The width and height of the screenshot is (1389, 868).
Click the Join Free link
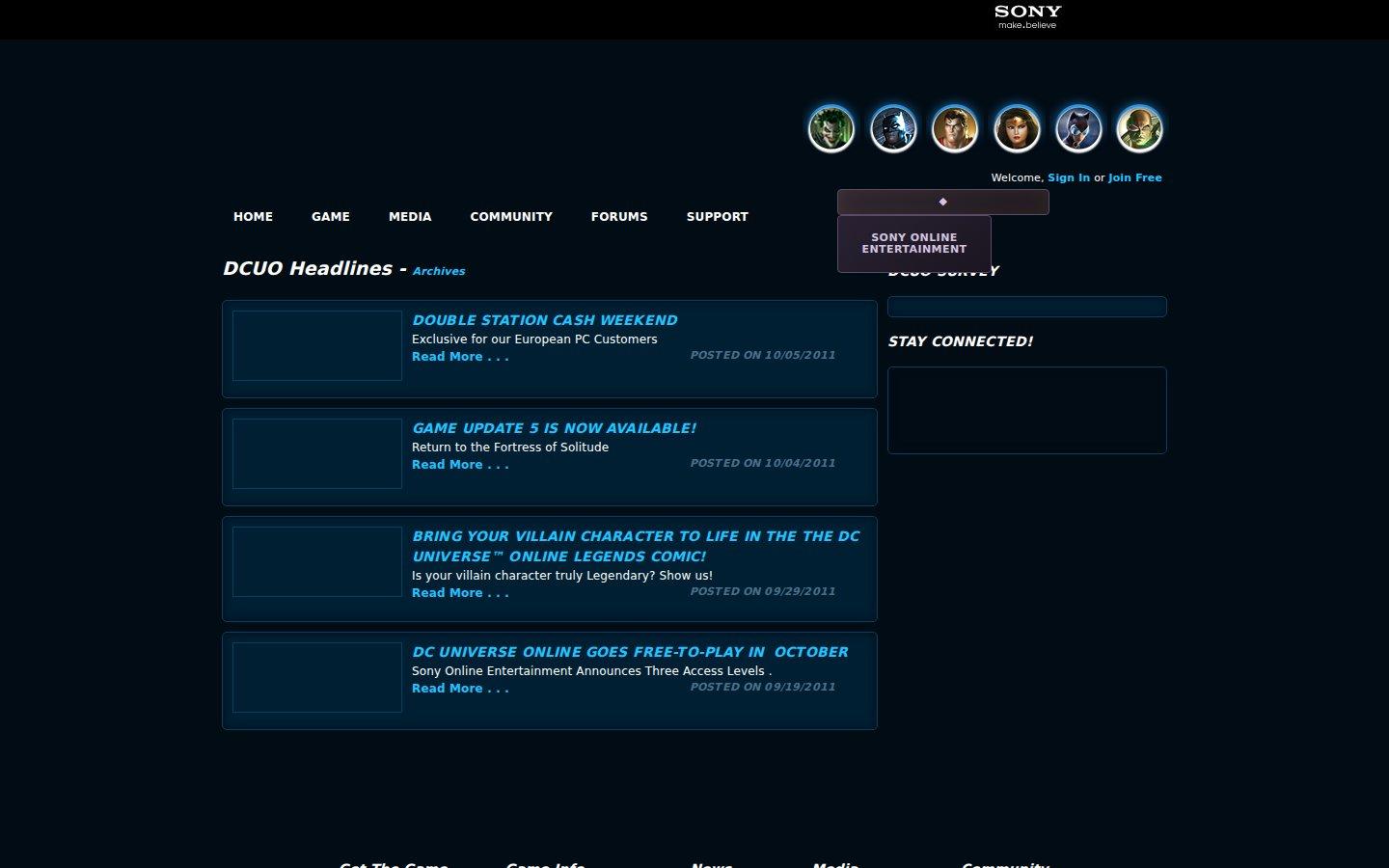(1135, 177)
